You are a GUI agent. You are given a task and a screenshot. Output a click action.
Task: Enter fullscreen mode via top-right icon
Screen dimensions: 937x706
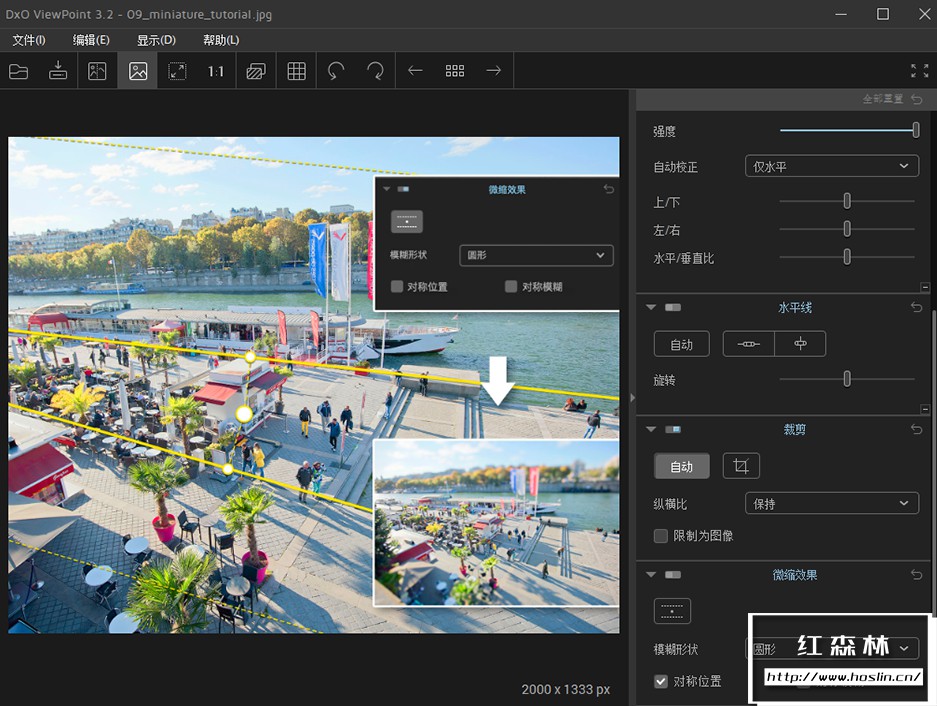pos(919,70)
